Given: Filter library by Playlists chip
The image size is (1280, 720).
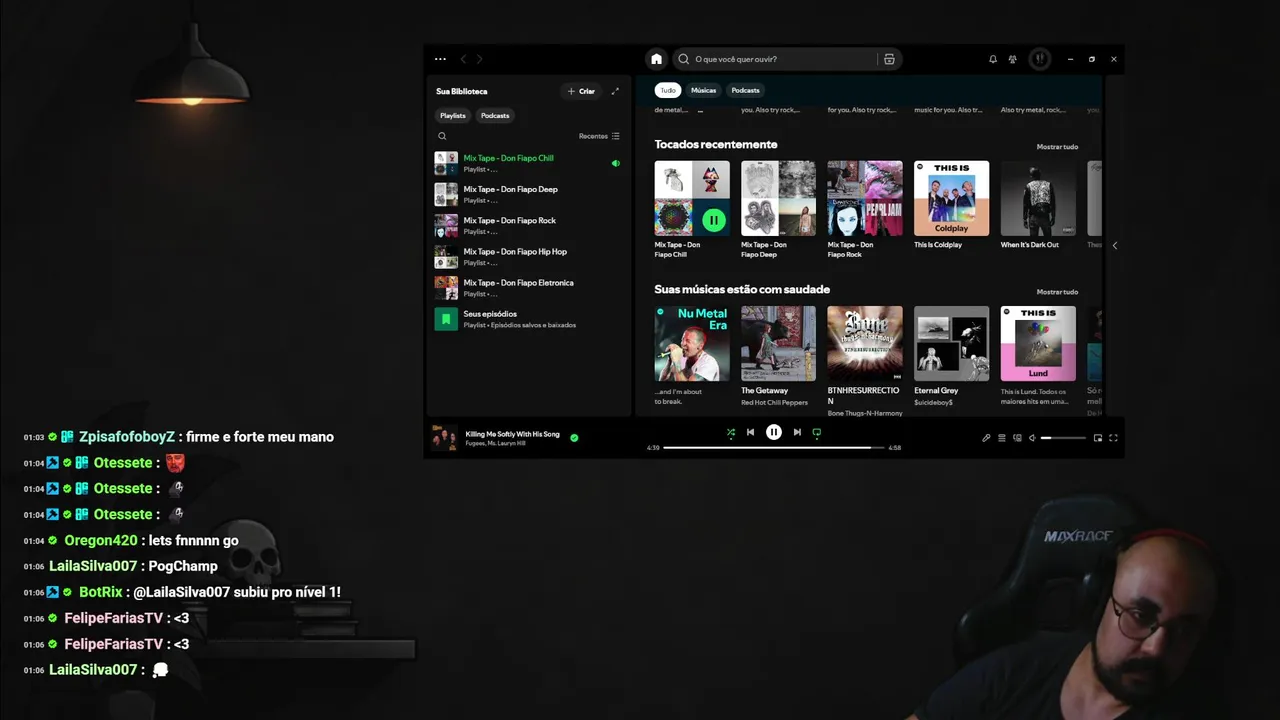Looking at the screenshot, I should coord(453,115).
